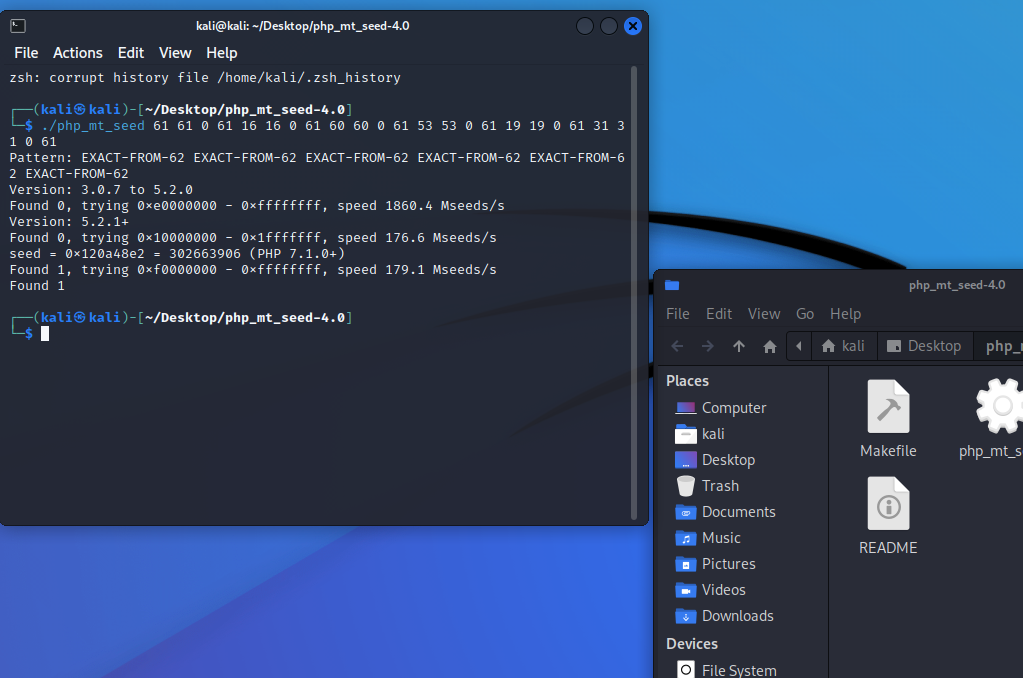Click the kali breadcrumb path button

tap(843, 346)
